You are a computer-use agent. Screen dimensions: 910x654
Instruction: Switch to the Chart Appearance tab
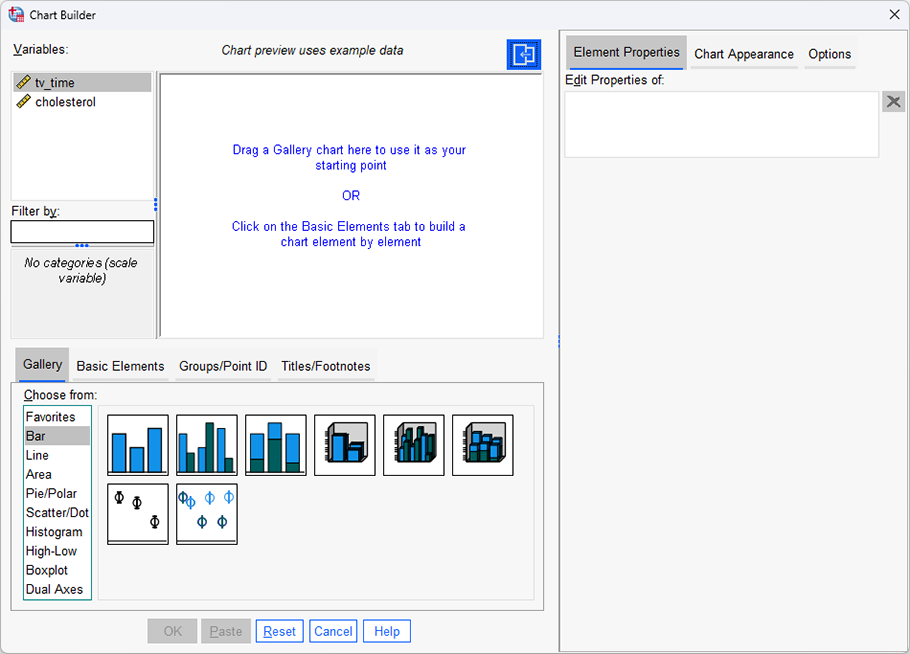pos(743,54)
